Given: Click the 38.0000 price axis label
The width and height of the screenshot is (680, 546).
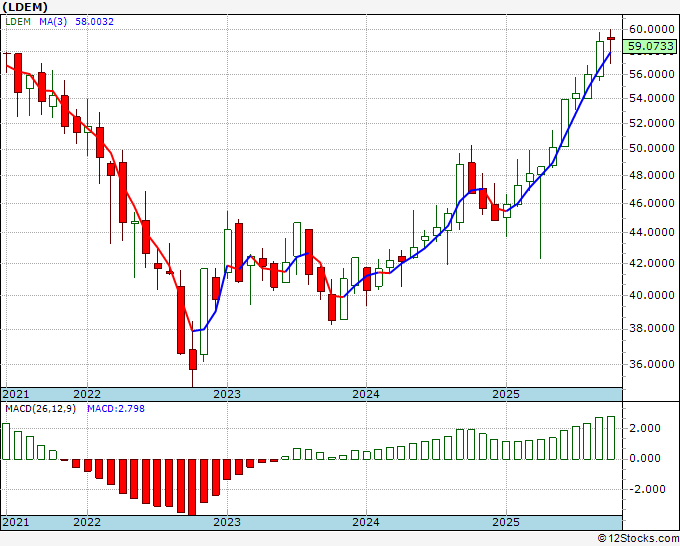Looking at the screenshot, I should 652,329.
